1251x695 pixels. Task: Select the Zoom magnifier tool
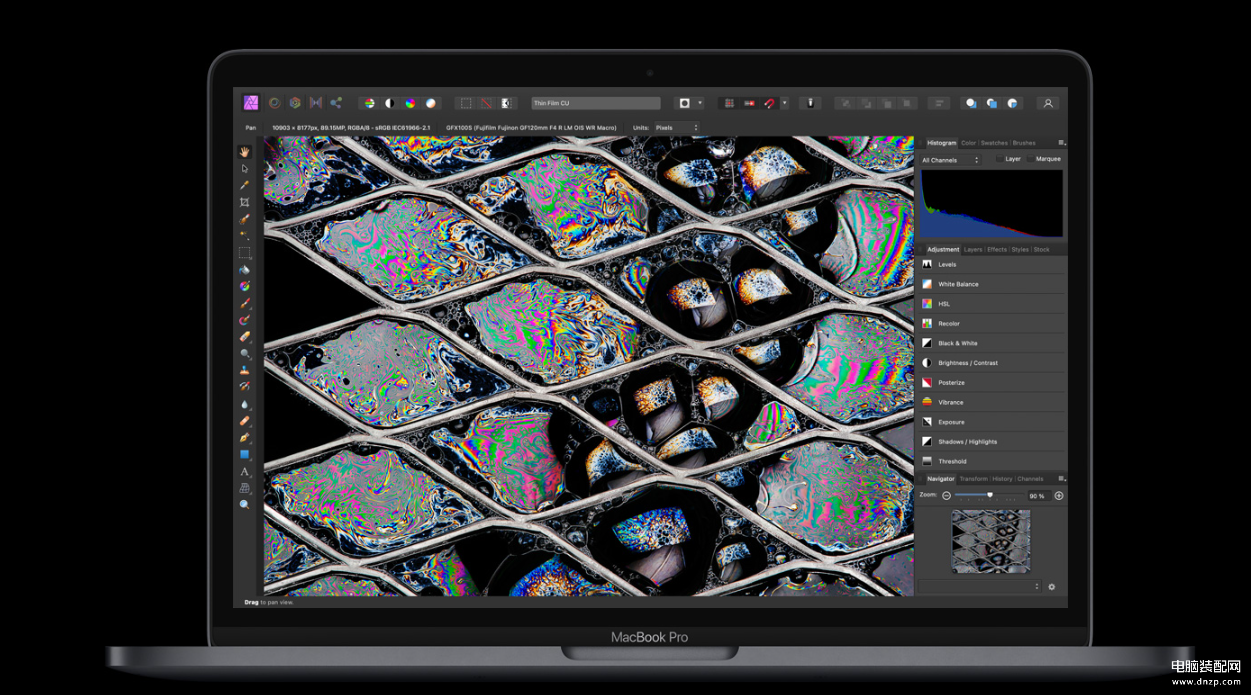[x=244, y=505]
